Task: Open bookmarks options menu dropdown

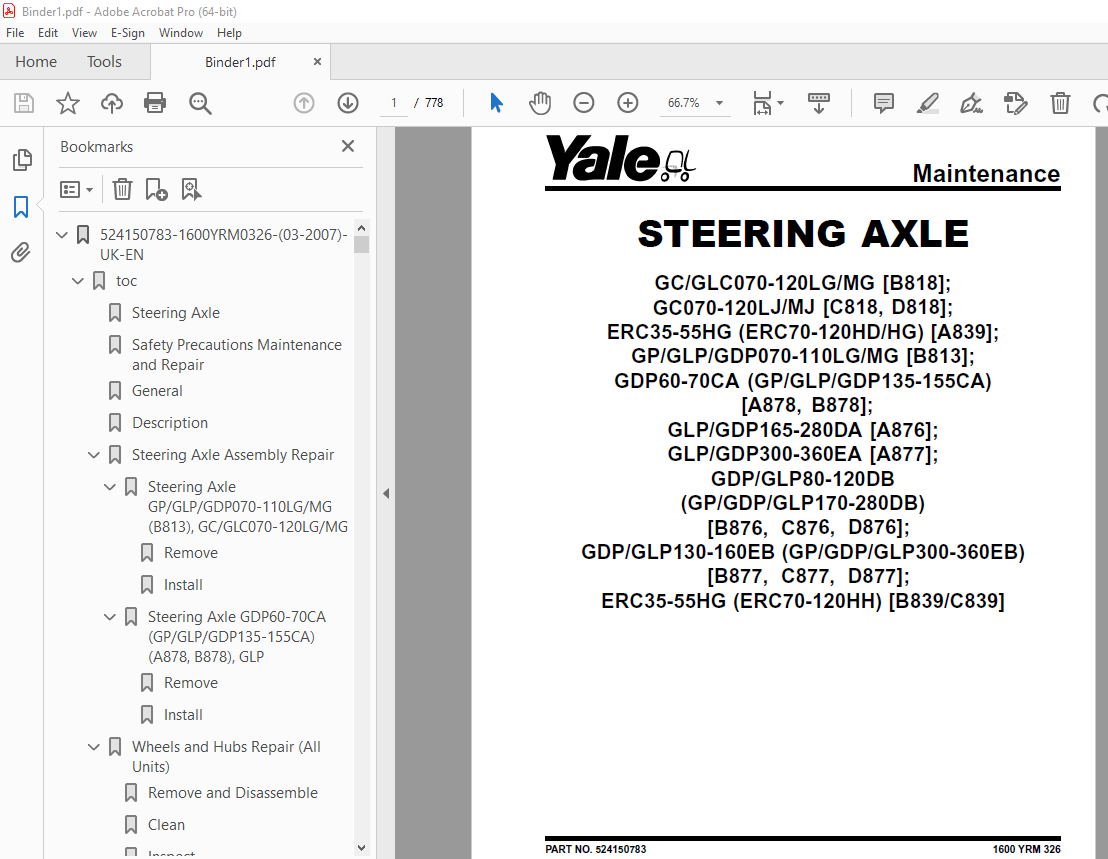Action: 76,189
